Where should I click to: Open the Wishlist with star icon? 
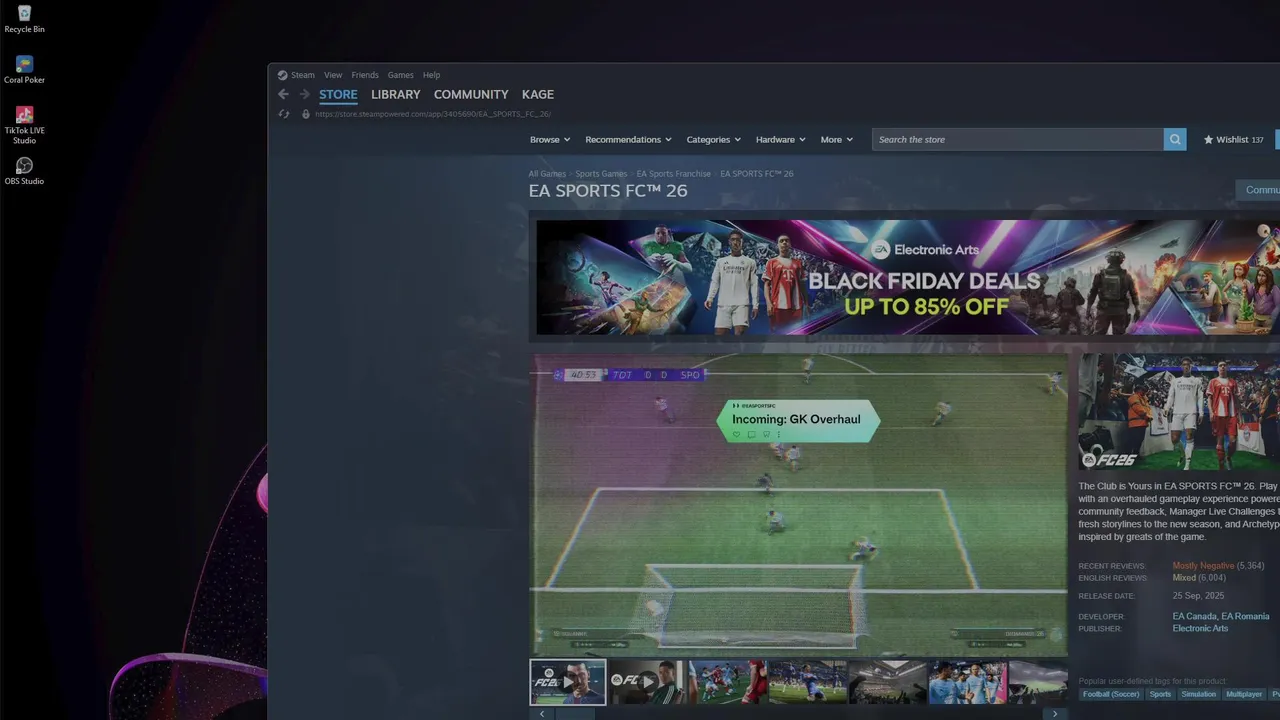[1233, 140]
